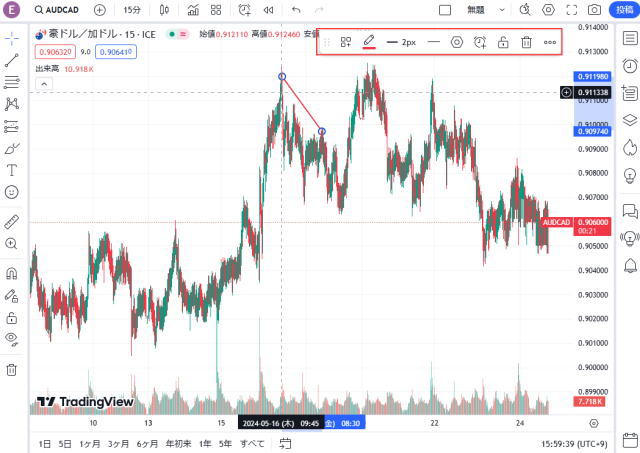Screen dimensions: 640x453
Task: Select the brush drawing tool
Action: point(12,149)
